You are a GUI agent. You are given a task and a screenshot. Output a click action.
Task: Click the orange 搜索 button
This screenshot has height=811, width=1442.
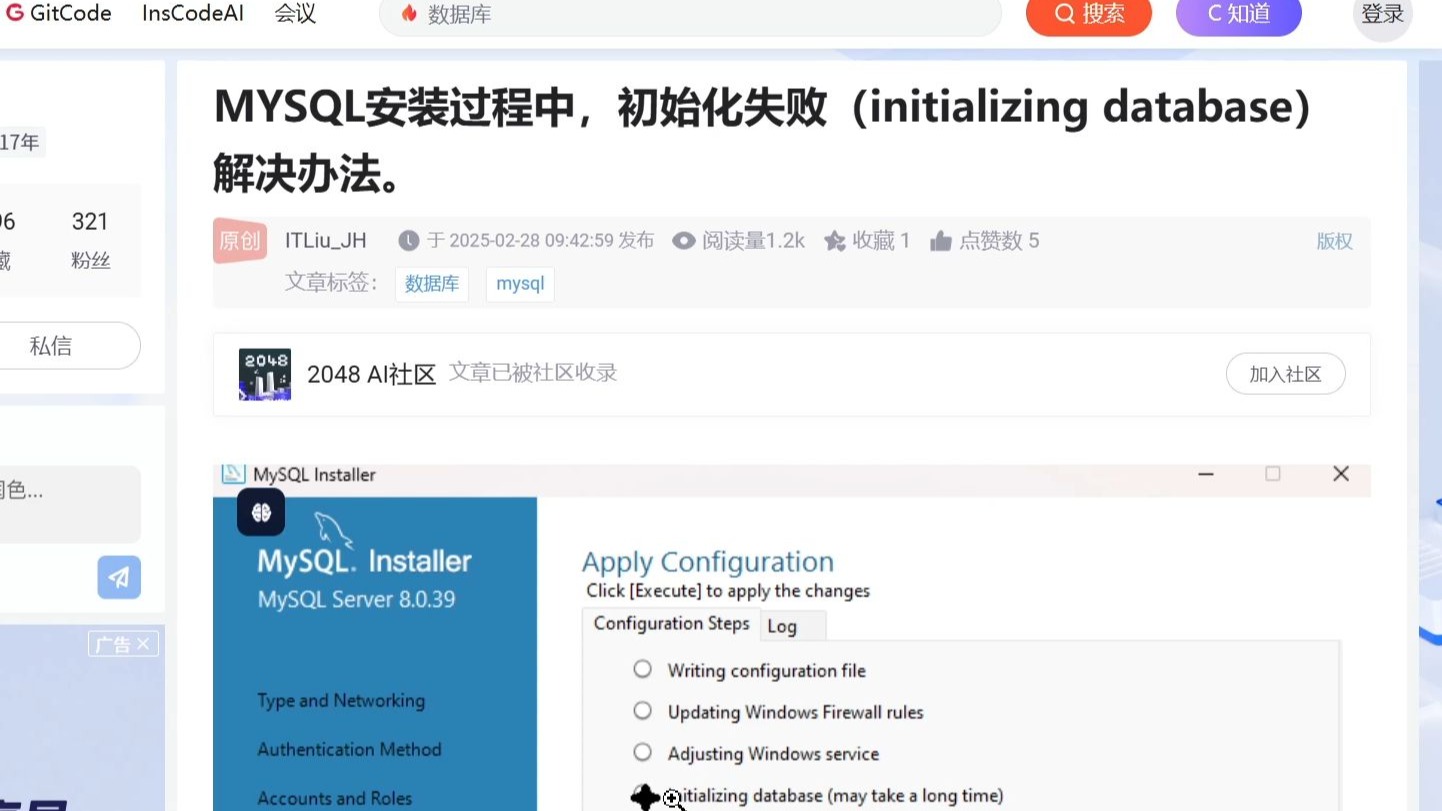click(1089, 14)
